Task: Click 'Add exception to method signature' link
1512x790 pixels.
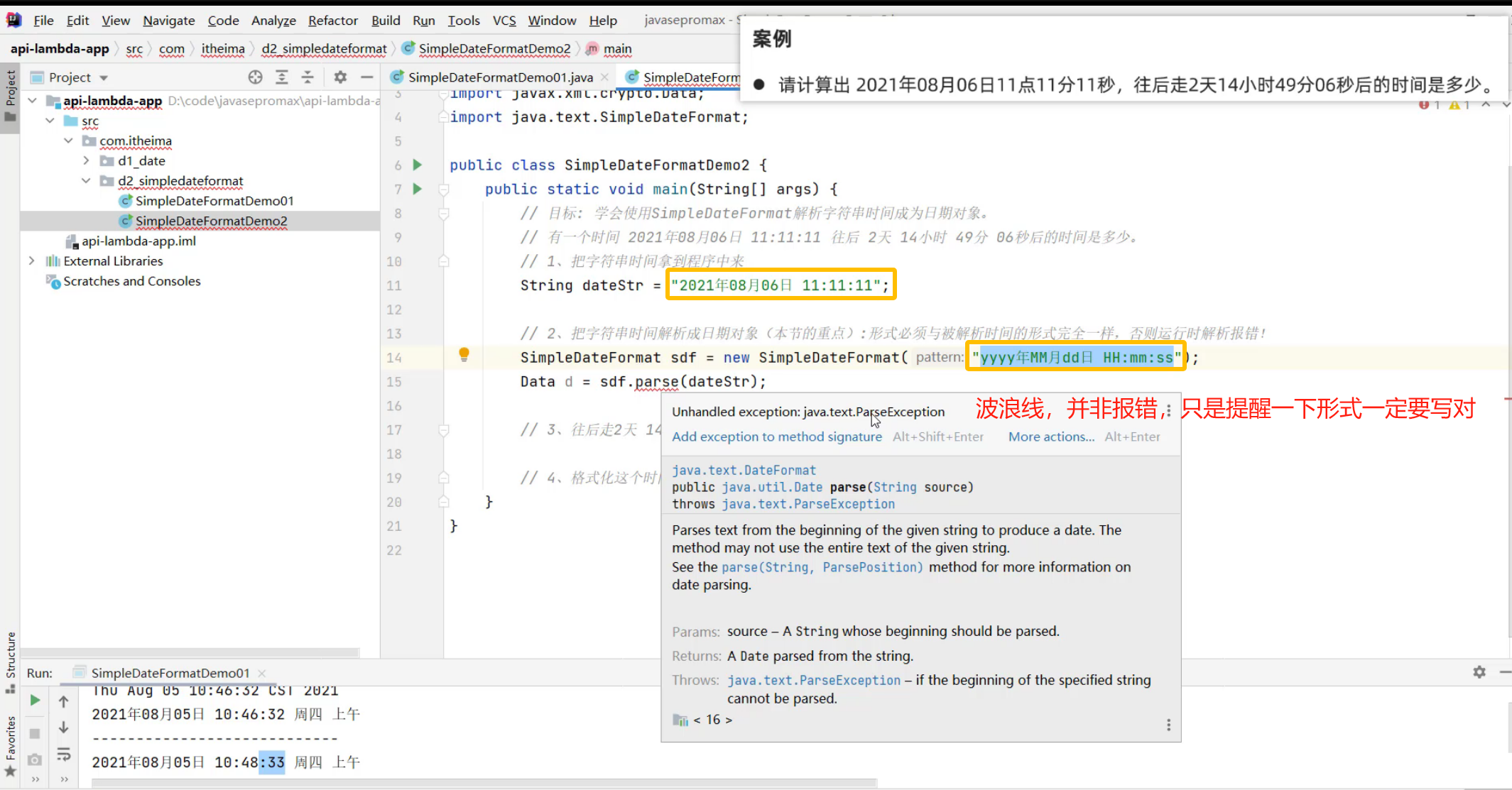Action: 776,437
